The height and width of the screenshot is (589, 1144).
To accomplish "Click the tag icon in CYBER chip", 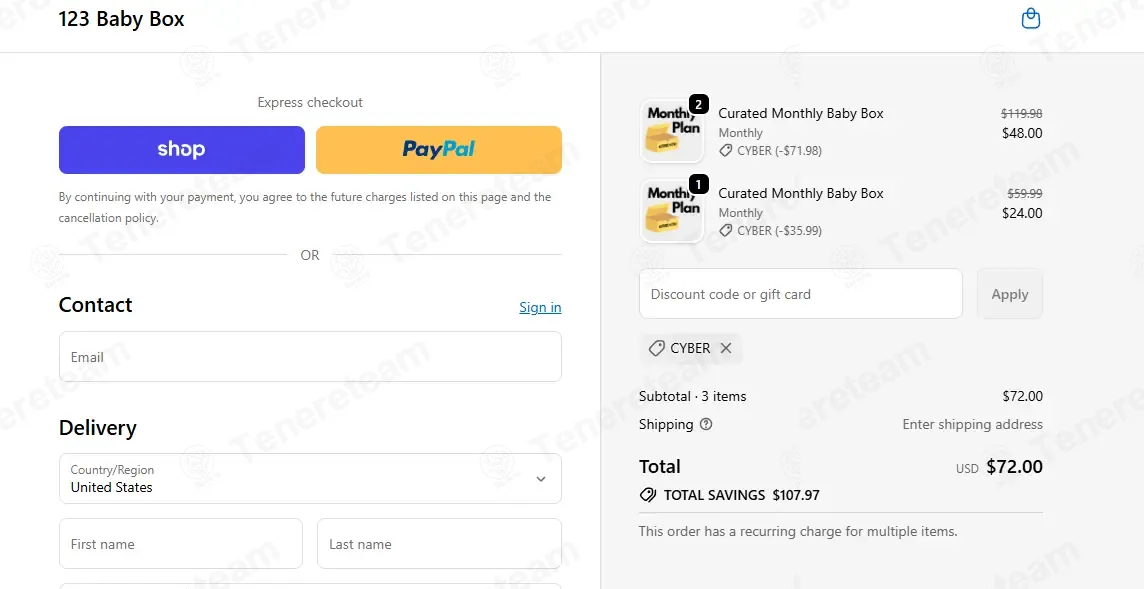I will click(x=657, y=348).
